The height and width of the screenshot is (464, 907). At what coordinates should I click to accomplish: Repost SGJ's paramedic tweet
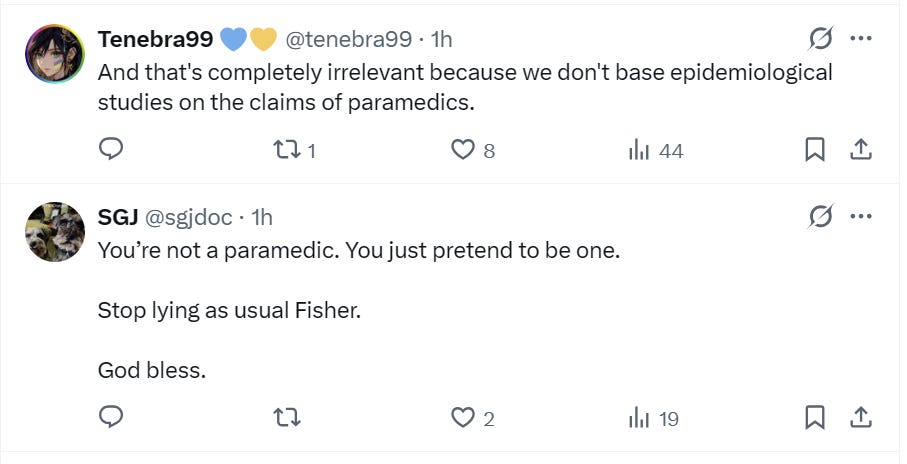[x=287, y=417]
